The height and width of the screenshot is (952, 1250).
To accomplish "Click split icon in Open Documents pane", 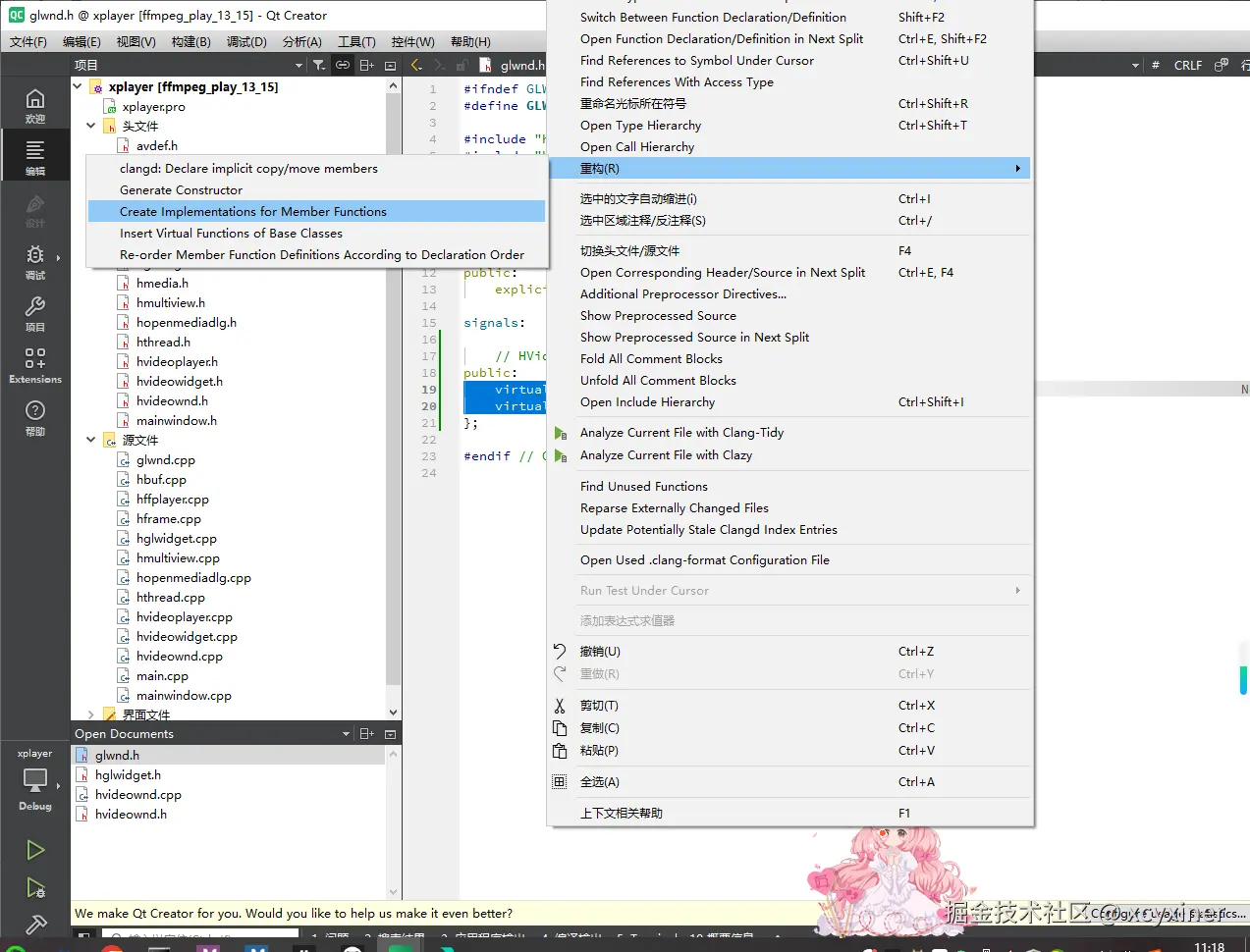I will point(367,734).
